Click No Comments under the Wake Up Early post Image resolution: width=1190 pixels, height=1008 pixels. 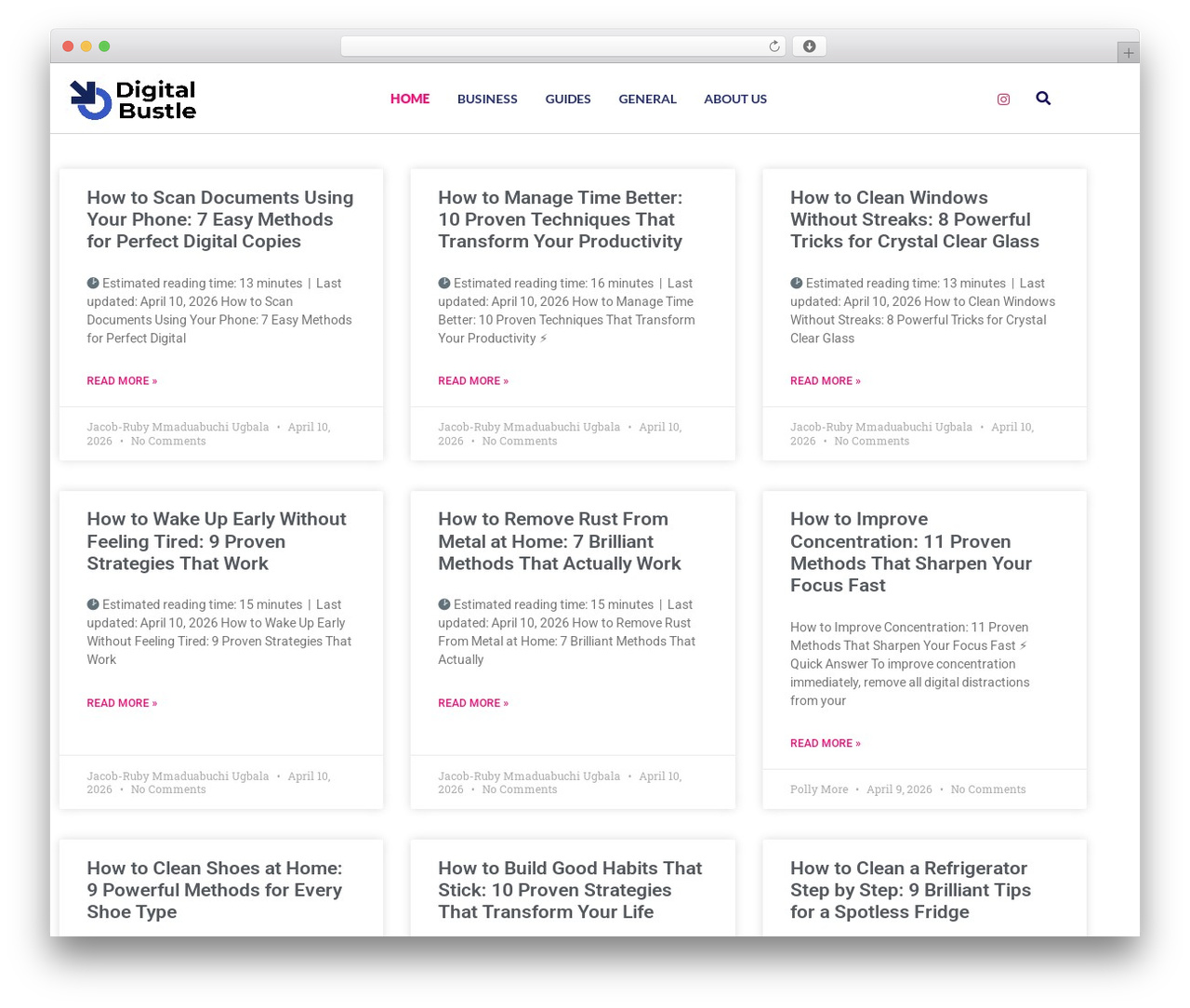click(168, 789)
